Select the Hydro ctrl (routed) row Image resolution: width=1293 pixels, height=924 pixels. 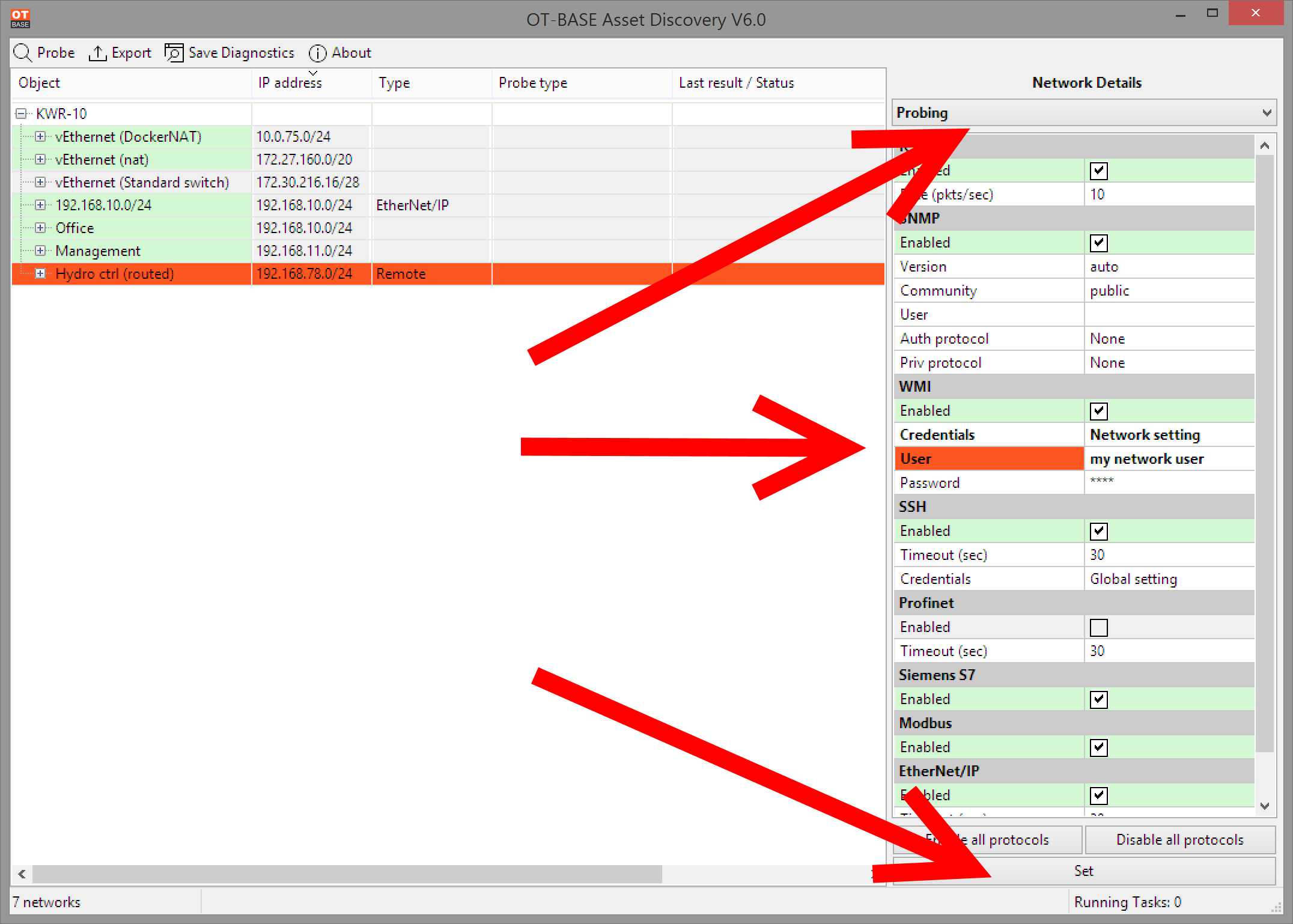tap(448, 274)
